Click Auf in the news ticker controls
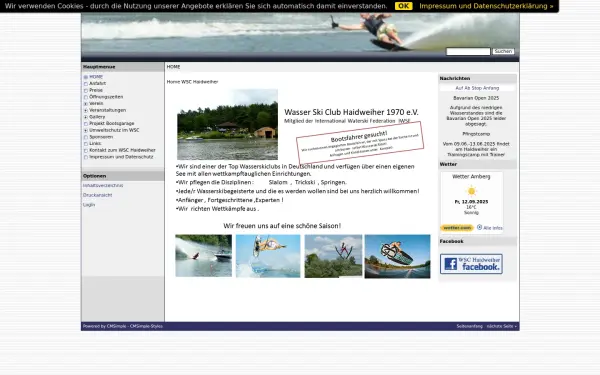600x375 pixels. pyautogui.click(x=459, y=88)
